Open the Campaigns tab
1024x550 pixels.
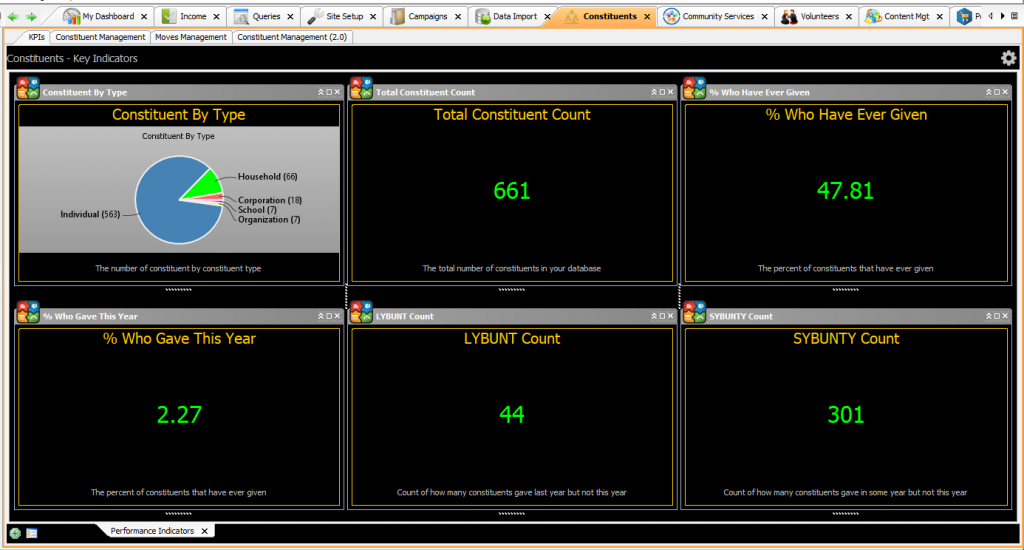[x=428, y=16]
